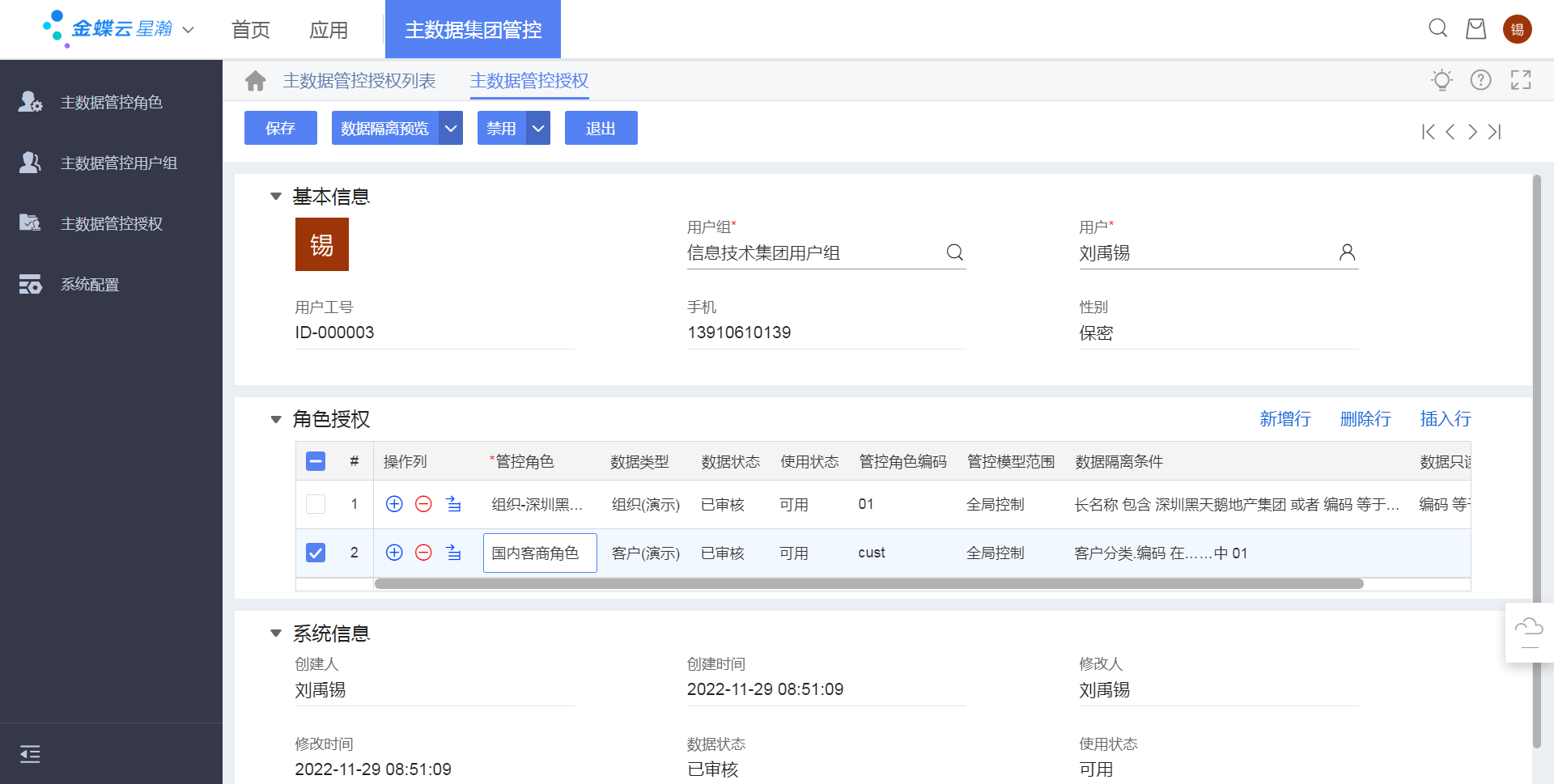This screenshot has height=784, width=1554.
Task: Click the 退出 button
Action: click(601, 128)
